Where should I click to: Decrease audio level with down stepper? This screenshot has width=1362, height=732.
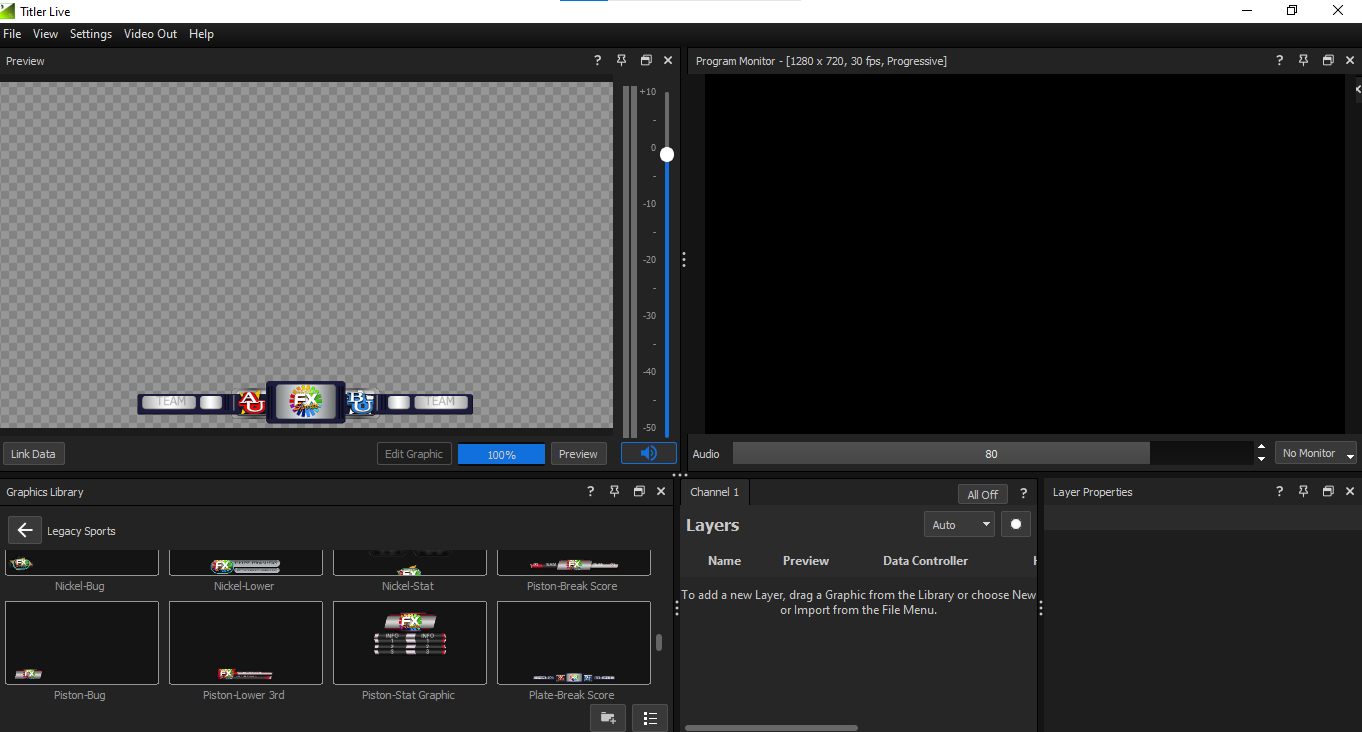pos(1262,459)
